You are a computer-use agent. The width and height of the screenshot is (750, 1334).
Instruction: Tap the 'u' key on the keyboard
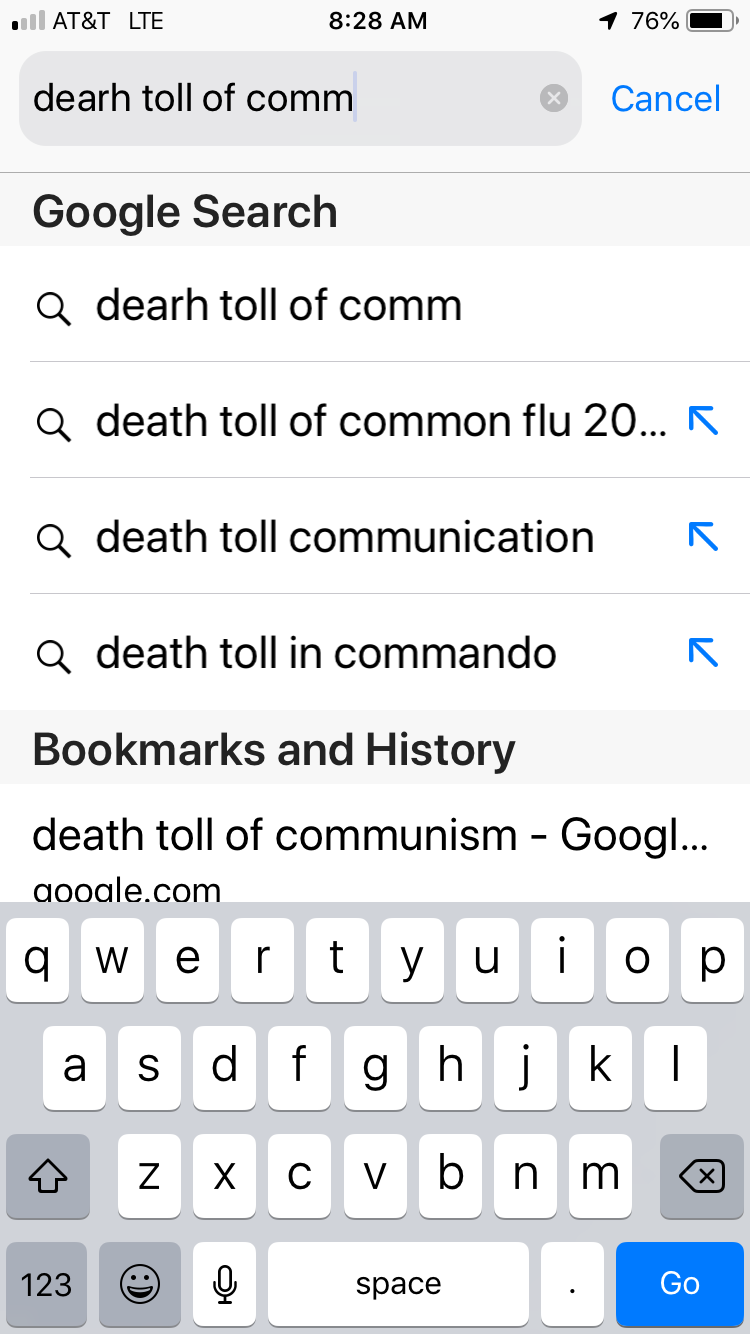click(x=487, y=960)
